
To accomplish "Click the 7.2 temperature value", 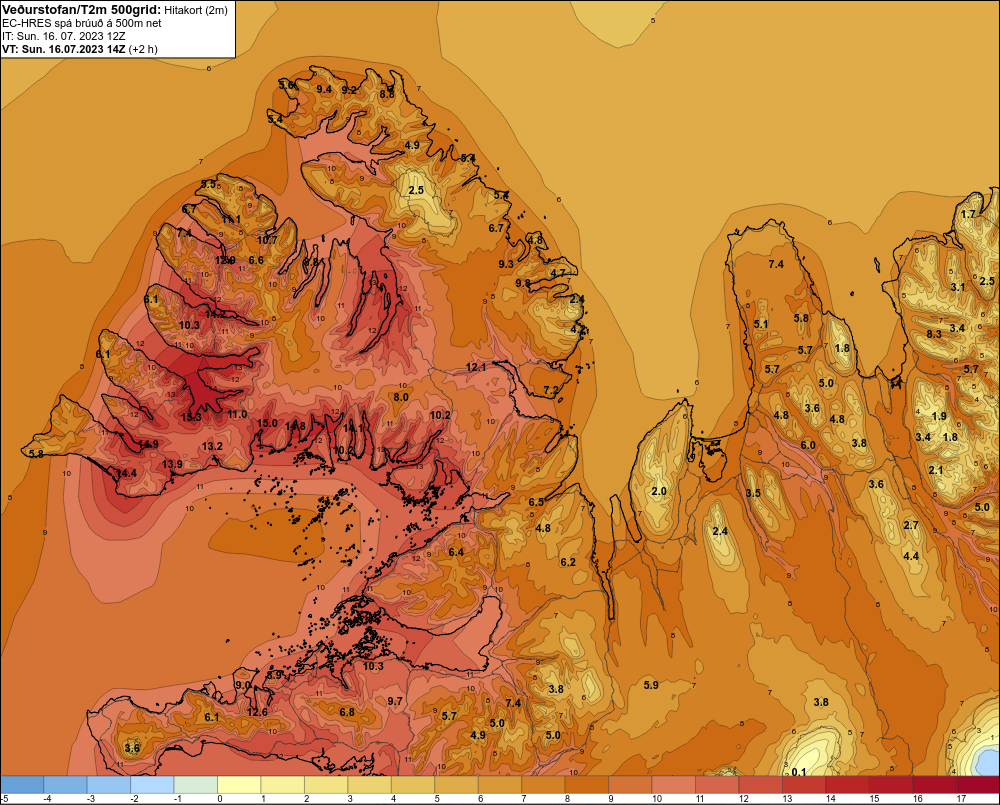I will [551, 390].
